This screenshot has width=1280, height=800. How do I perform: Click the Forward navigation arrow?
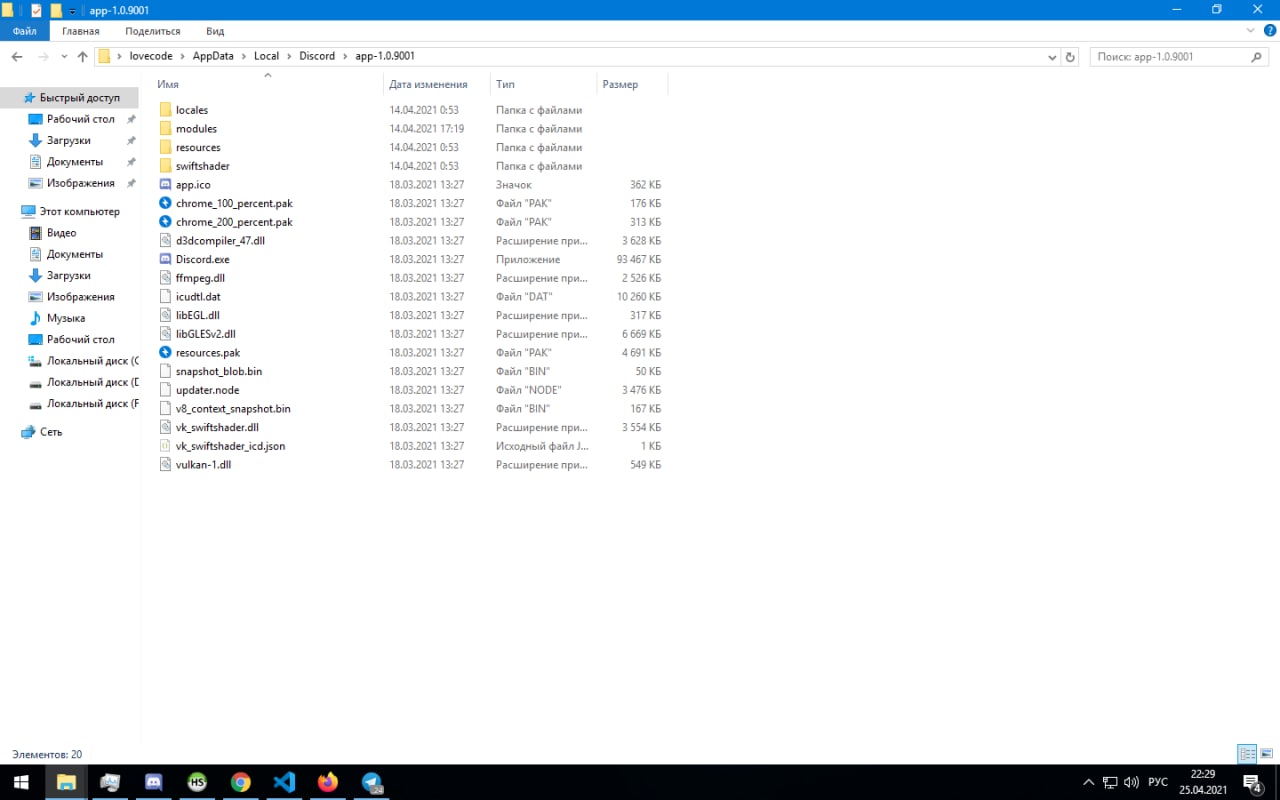(43, 57)
